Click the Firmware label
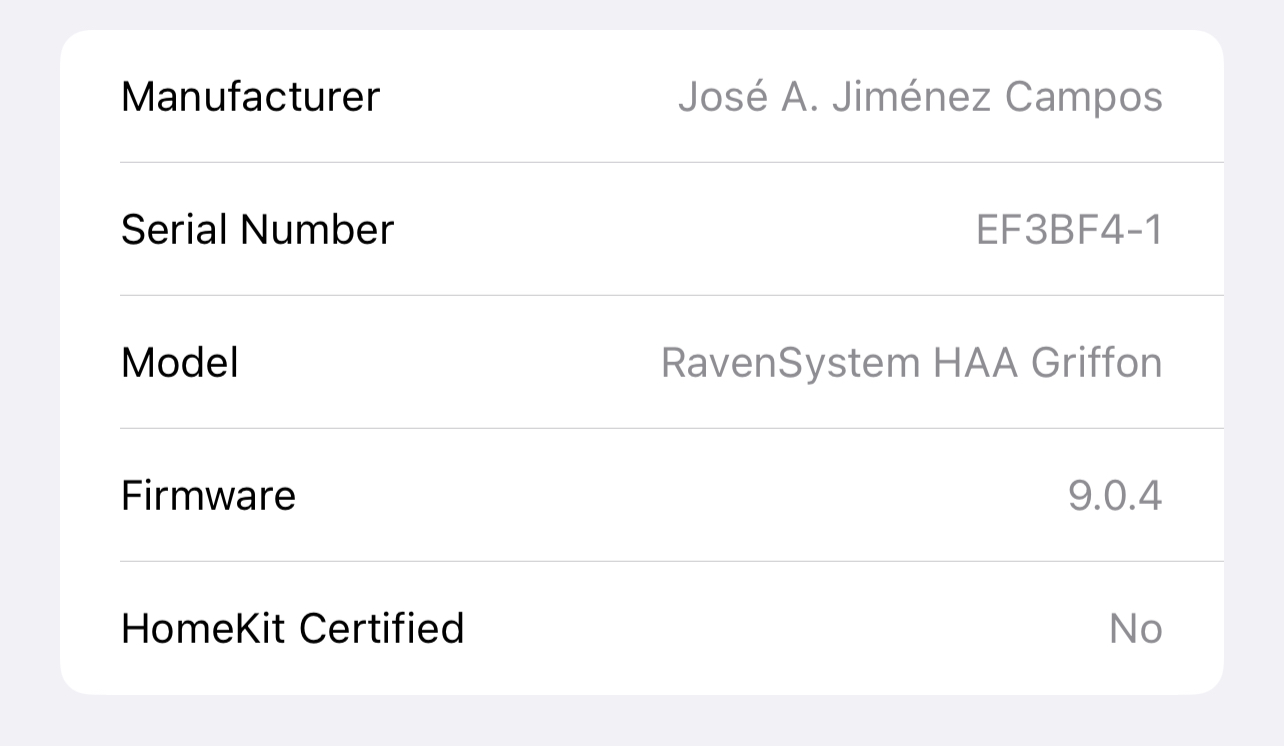This screenshot has width=1284, height=746. click(x=208, y=495)
